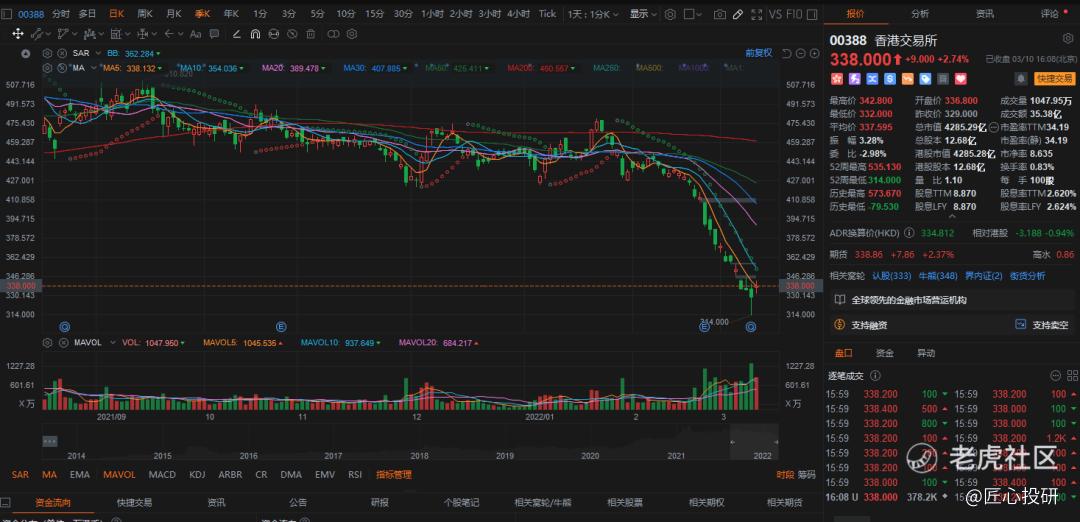Toggle SAR indicator at bottom bar
Screen dimensions: 1080x522
(20, 474)
